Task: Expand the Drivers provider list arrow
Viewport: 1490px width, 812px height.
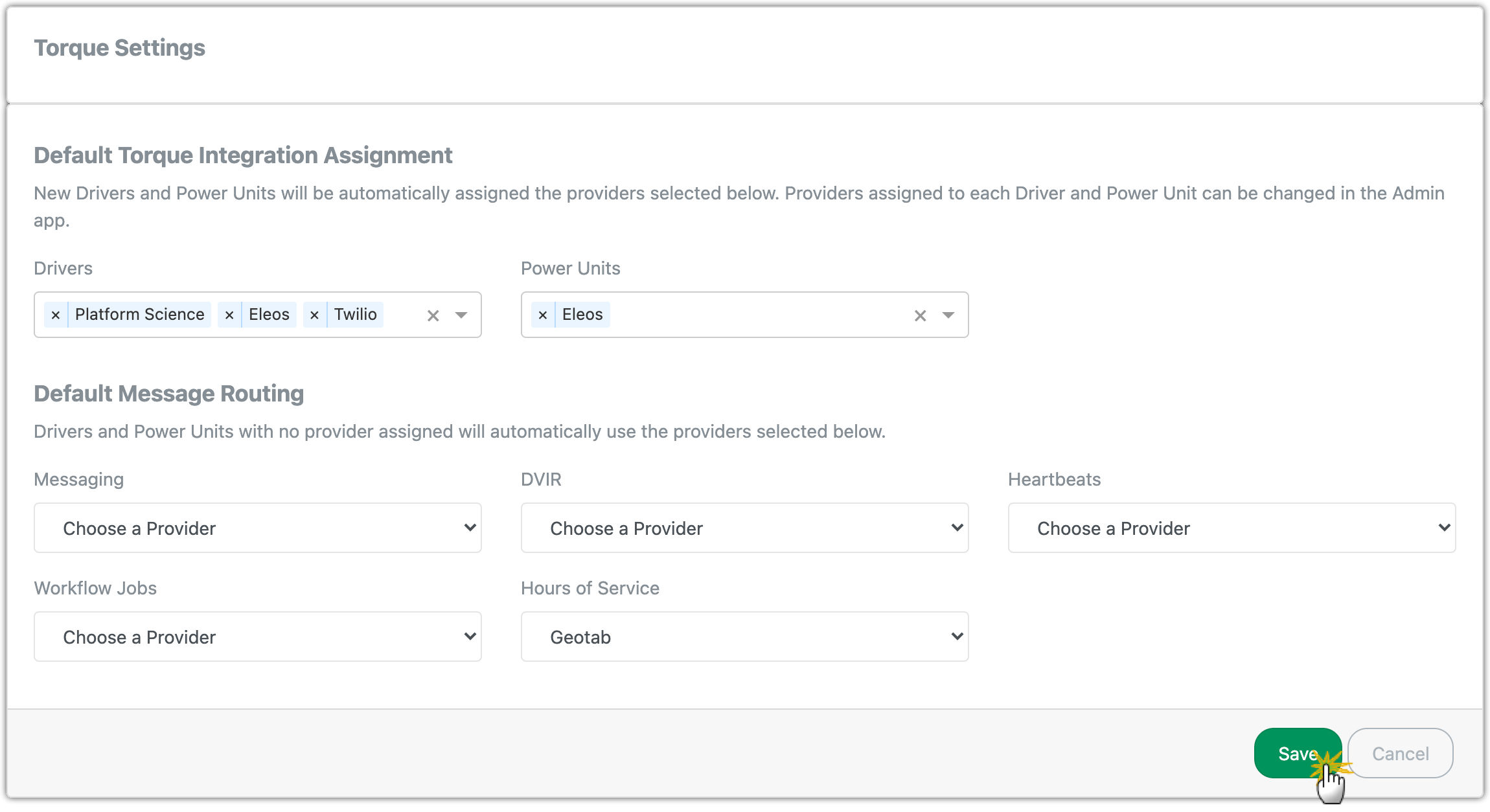Action: point(461,315)
